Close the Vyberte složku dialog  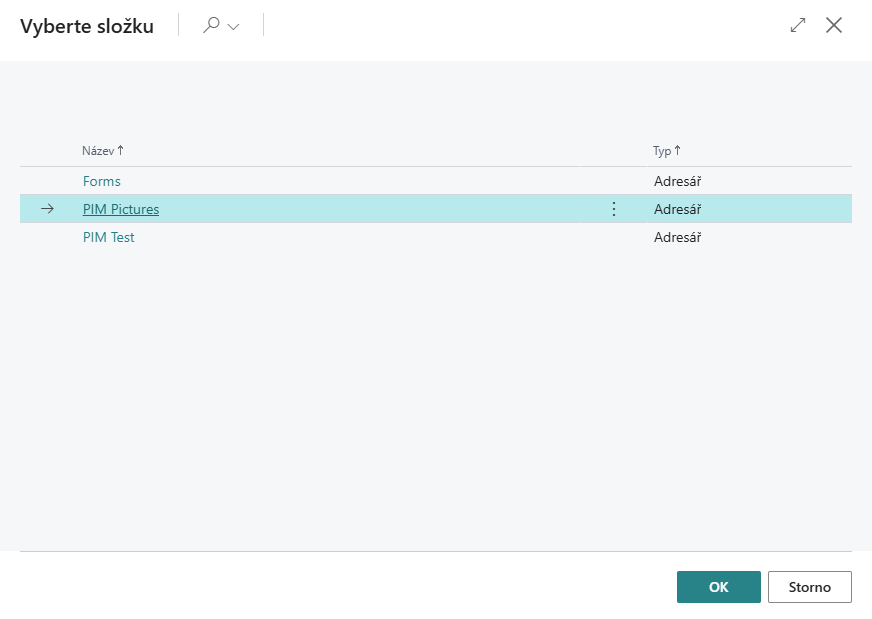834,26
